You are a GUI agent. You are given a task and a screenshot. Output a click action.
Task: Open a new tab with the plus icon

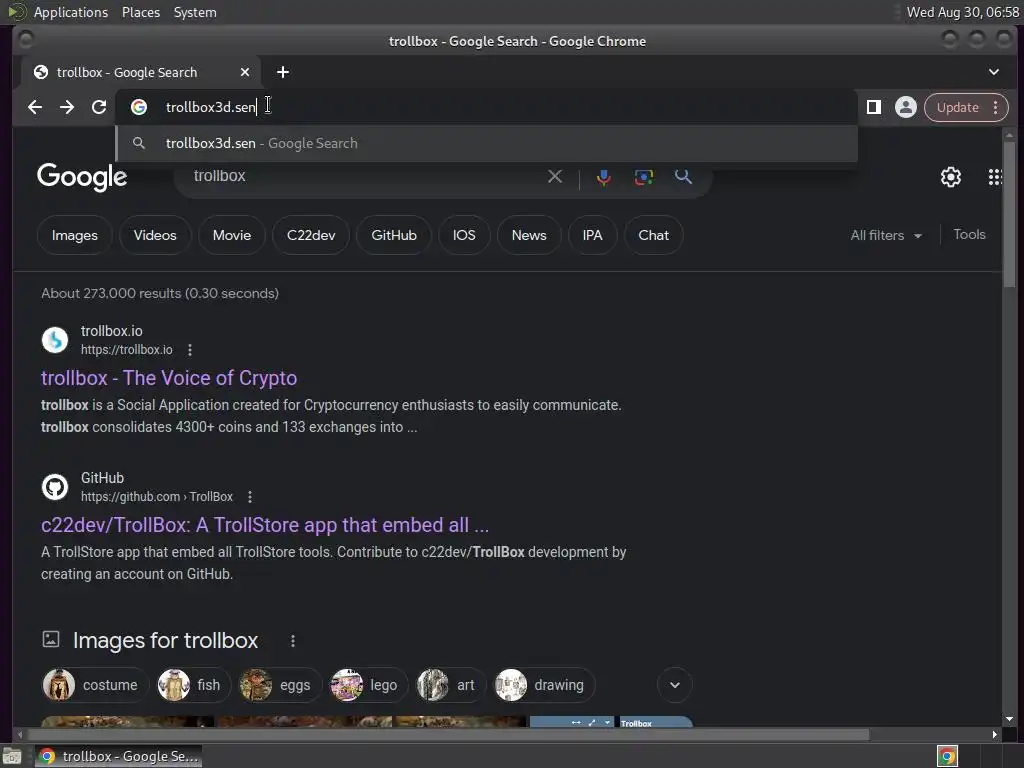(283, 72)
